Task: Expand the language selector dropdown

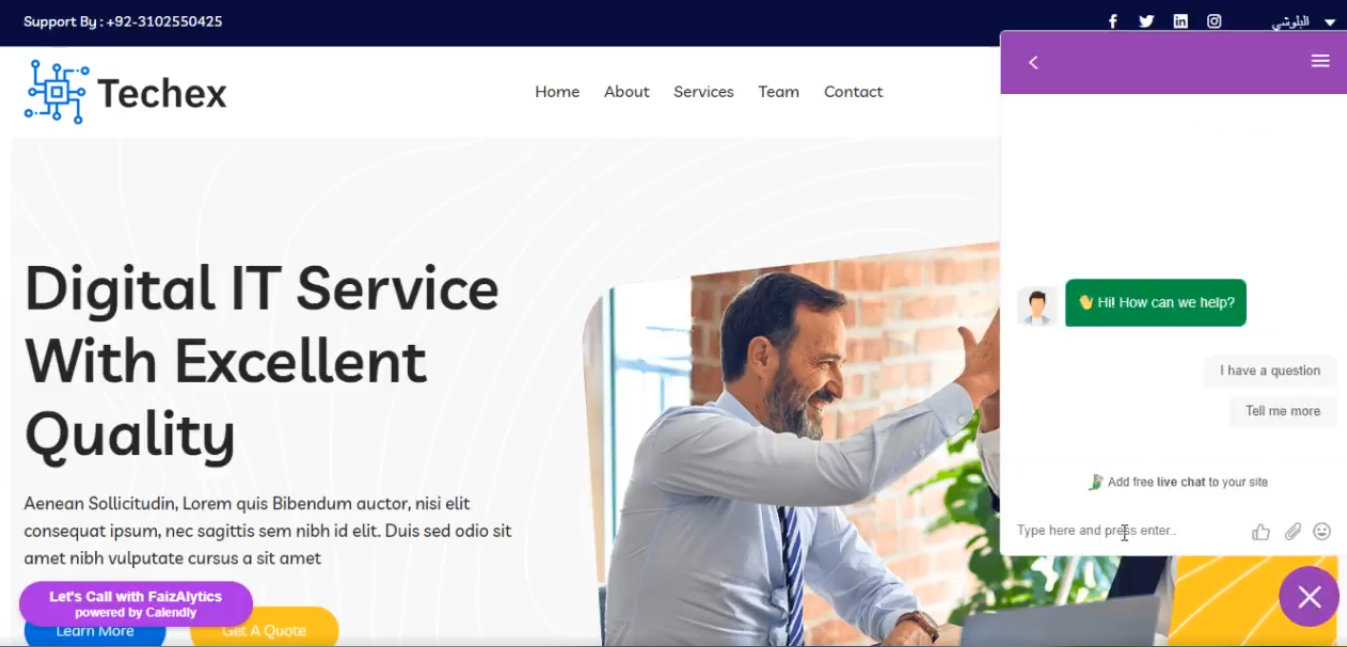Action: pos(1303,21)
